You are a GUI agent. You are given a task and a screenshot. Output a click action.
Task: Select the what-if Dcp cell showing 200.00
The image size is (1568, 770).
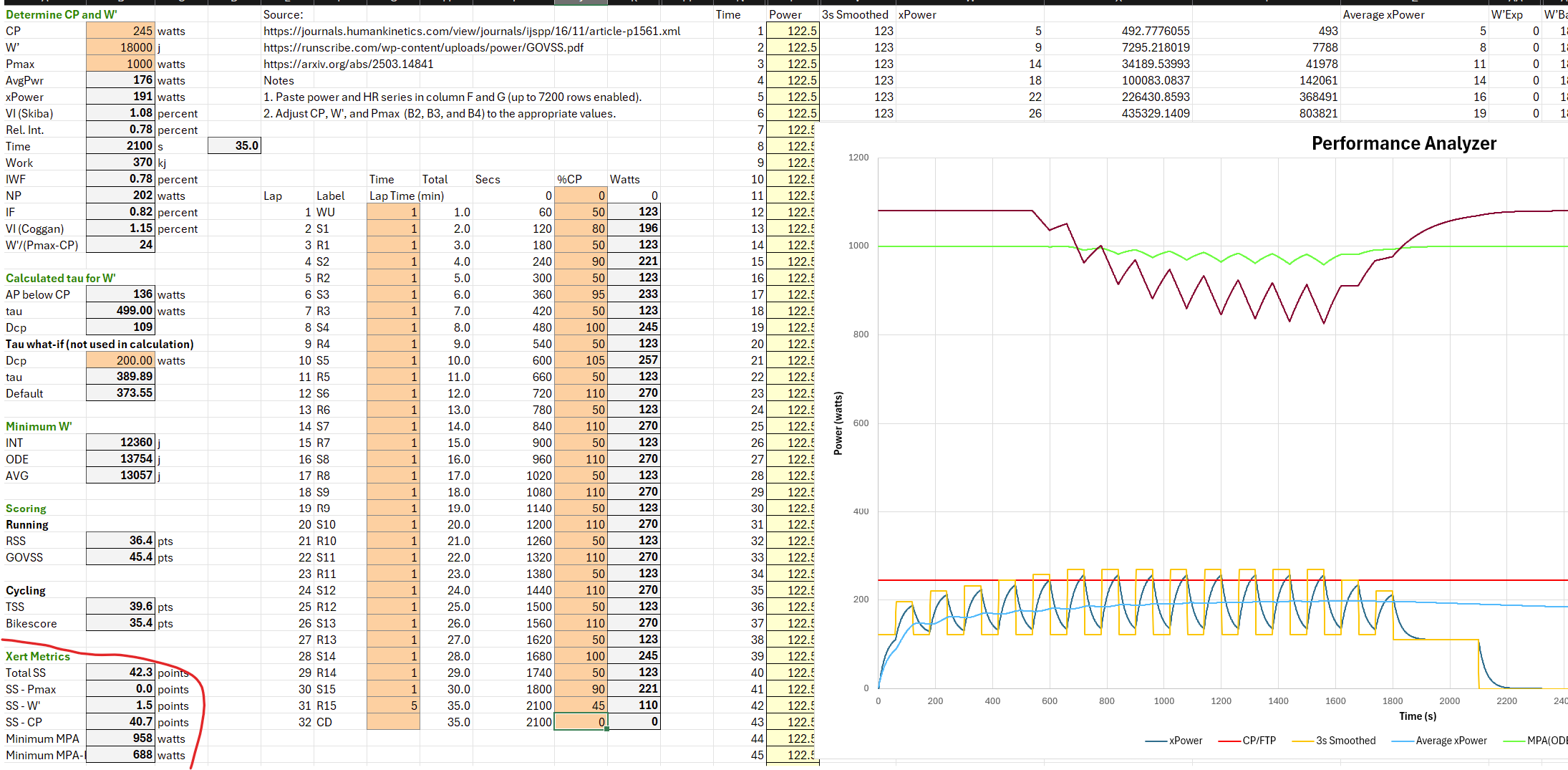click(120, 360)
